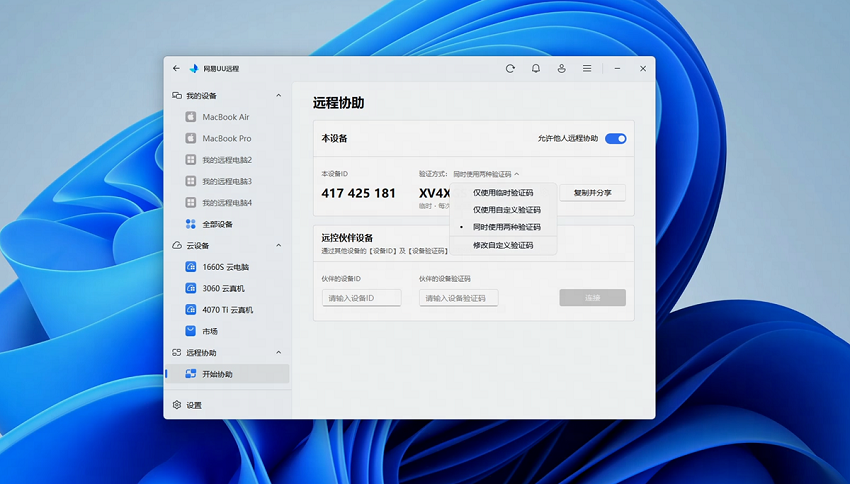Select MacBook Air device
The height and width of the screenshot is (484, 850).
click(225, 117)
